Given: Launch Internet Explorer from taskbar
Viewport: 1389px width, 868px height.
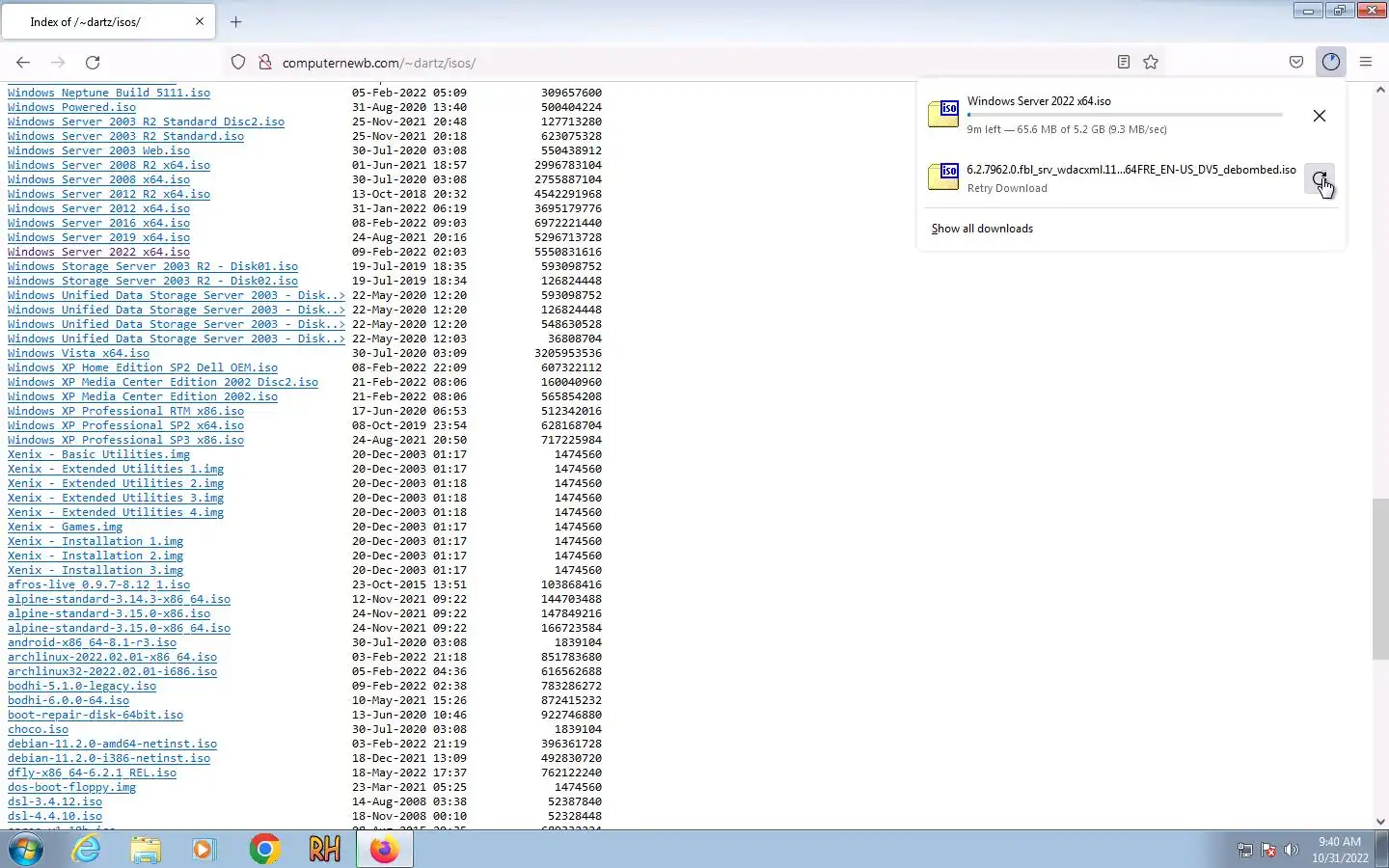Looking at the screenshot, I should pyautogui.click(x=87, y=850).
